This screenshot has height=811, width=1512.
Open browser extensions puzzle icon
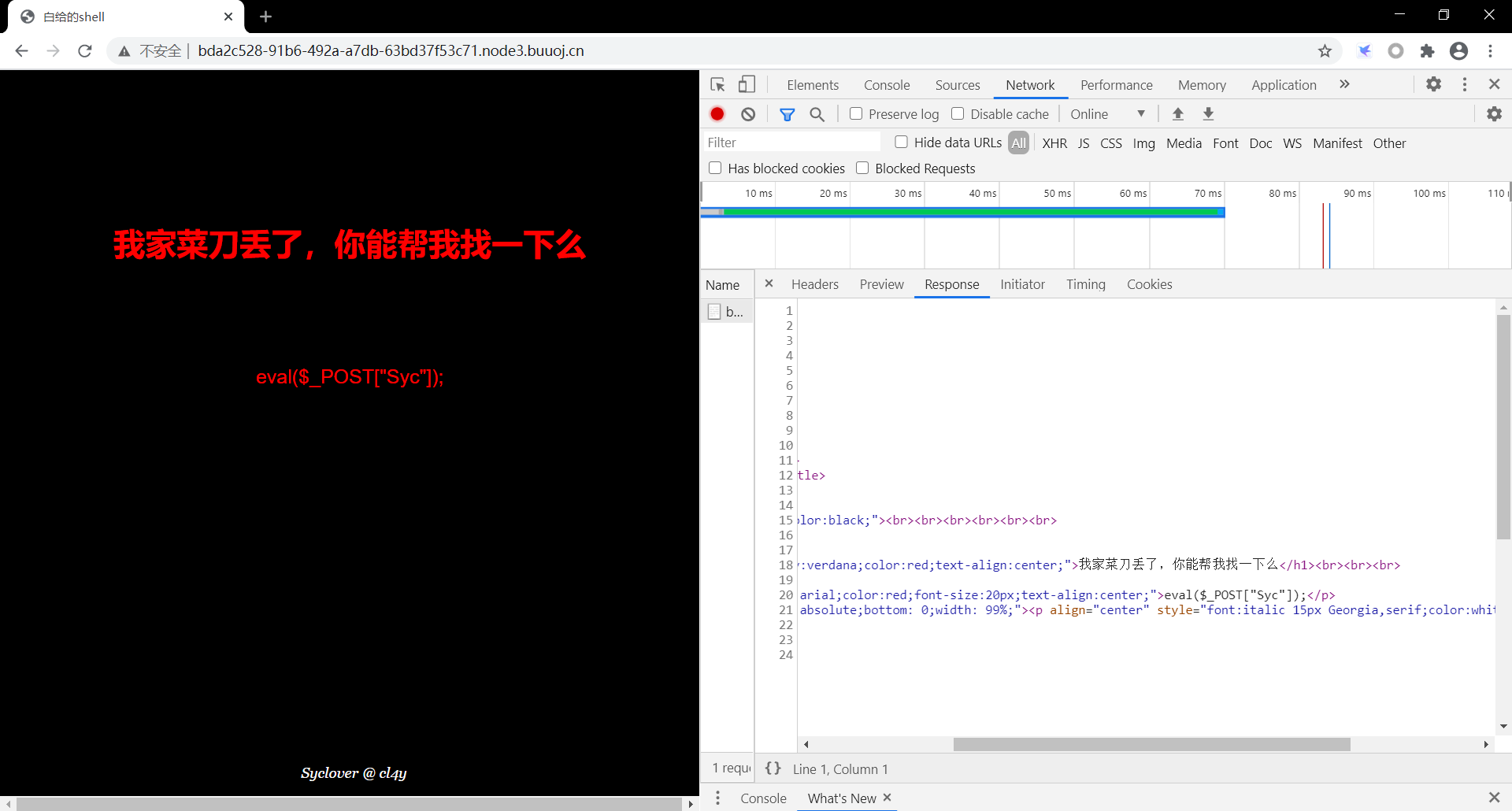click(1427, 51)
